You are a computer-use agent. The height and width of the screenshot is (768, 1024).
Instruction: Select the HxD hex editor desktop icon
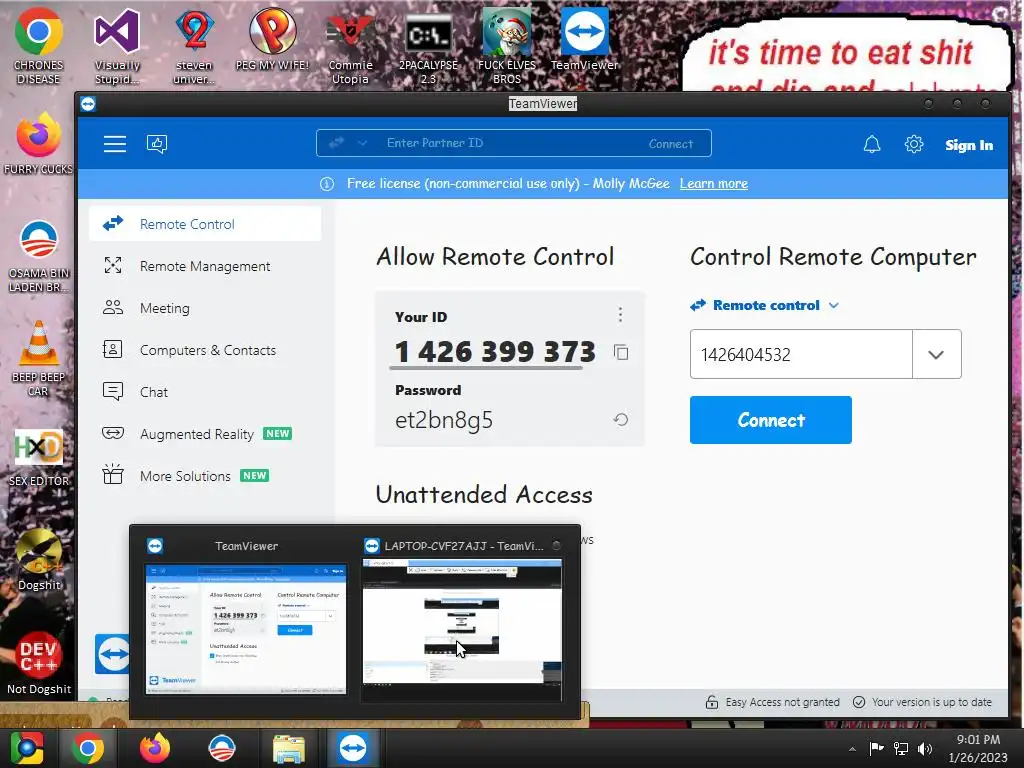click(39, 457)
